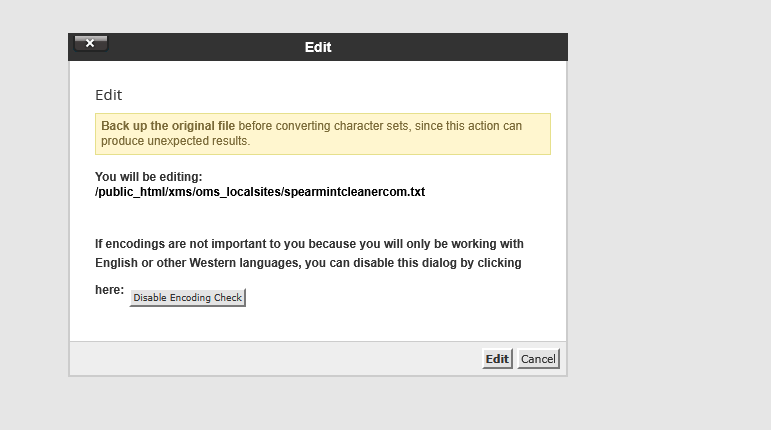The image size is (771, 430).
Task: Click the "You will be editing:" label
Action: click(149, 177)
